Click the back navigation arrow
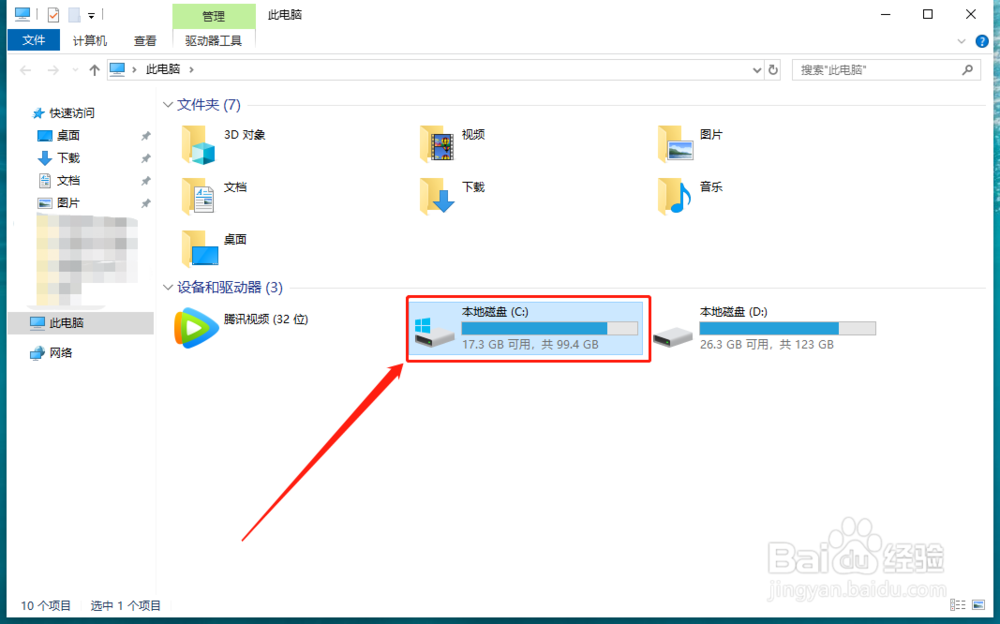 point(26,70)
